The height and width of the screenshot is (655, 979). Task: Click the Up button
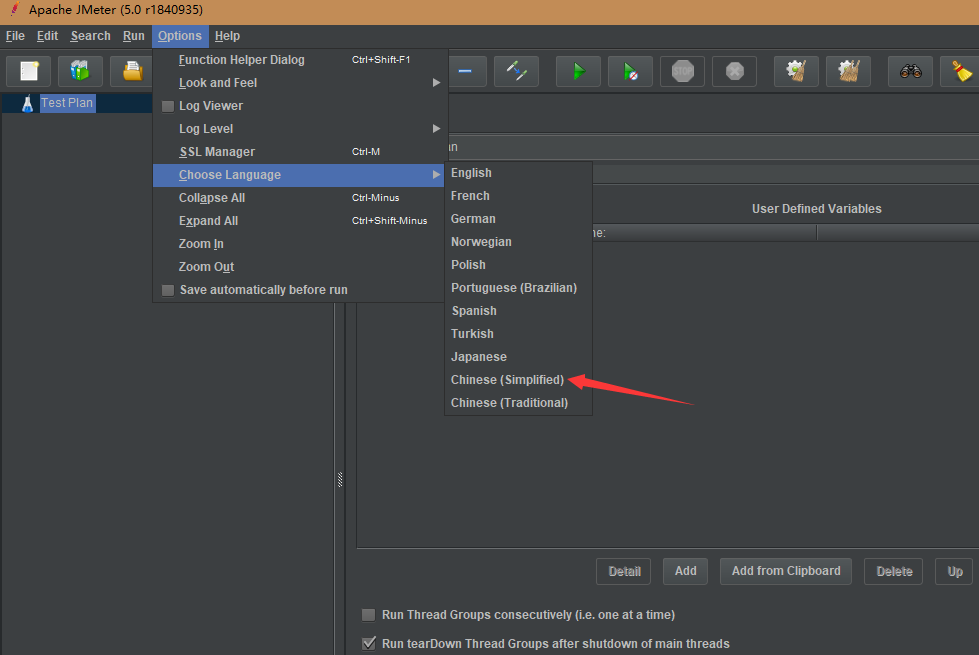[954, 571]
